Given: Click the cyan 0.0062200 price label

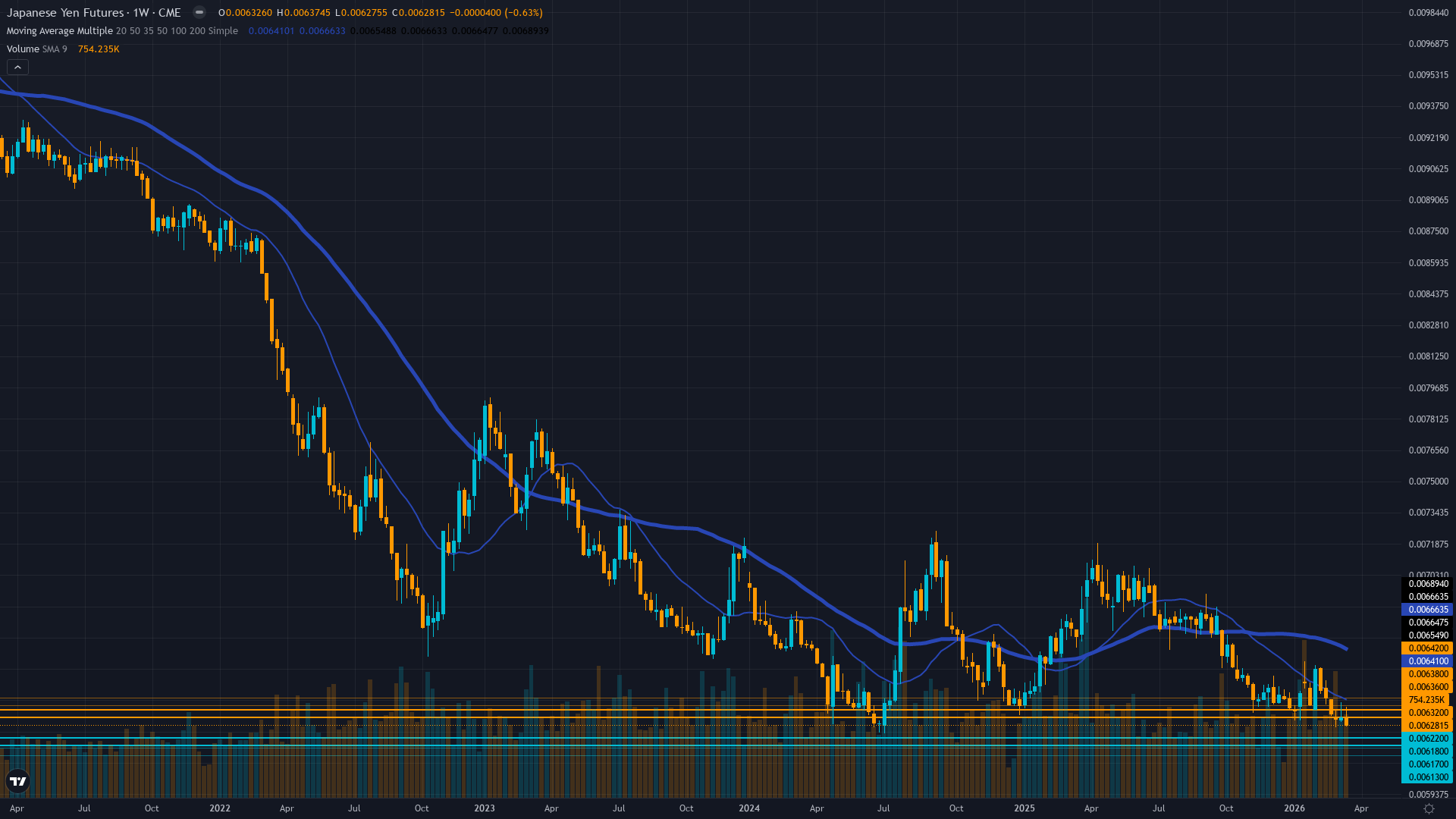Looking at the screenshot, I should pyautogui.click(x=1427, y=739).
